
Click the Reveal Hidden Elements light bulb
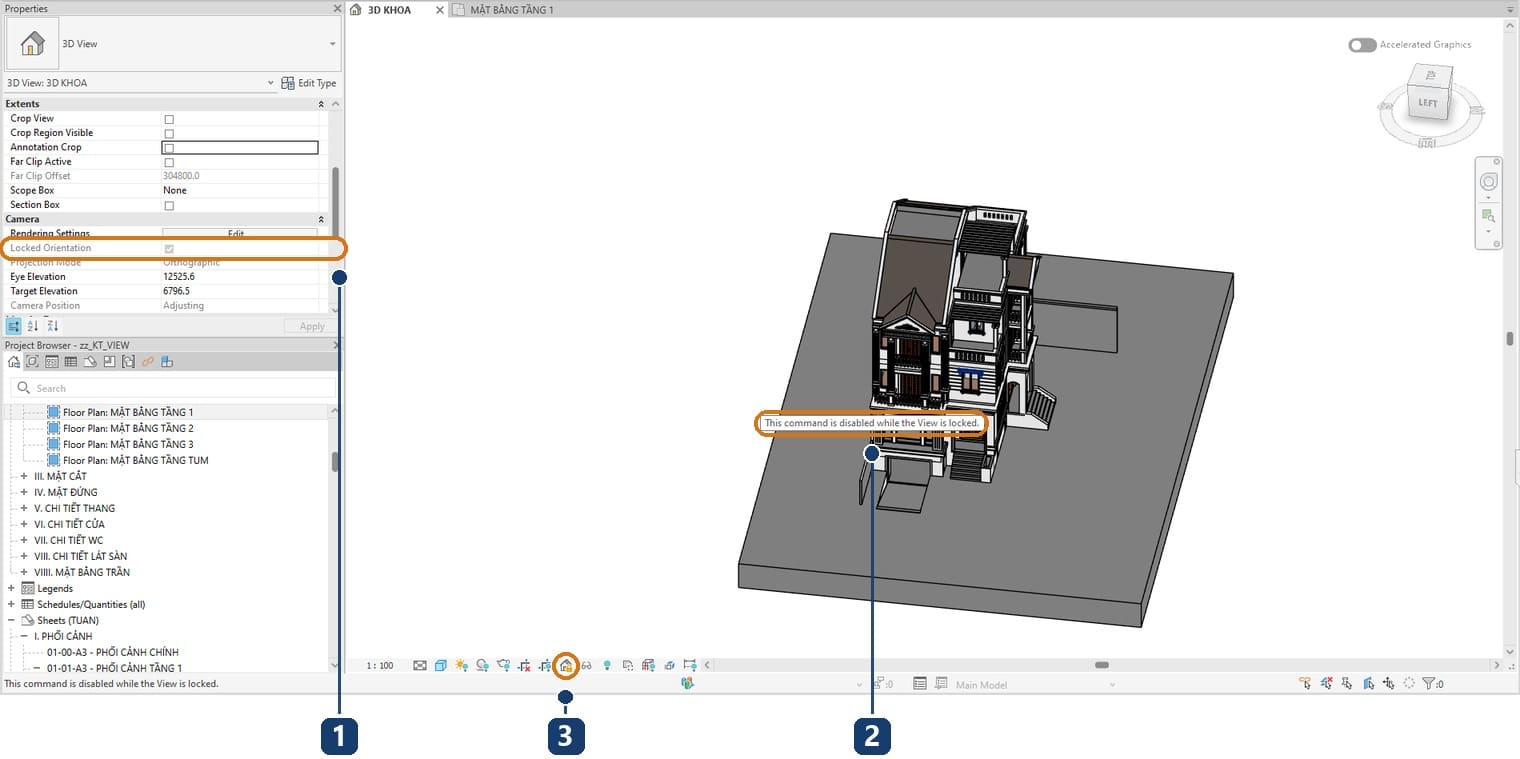(x=607, y=665)
